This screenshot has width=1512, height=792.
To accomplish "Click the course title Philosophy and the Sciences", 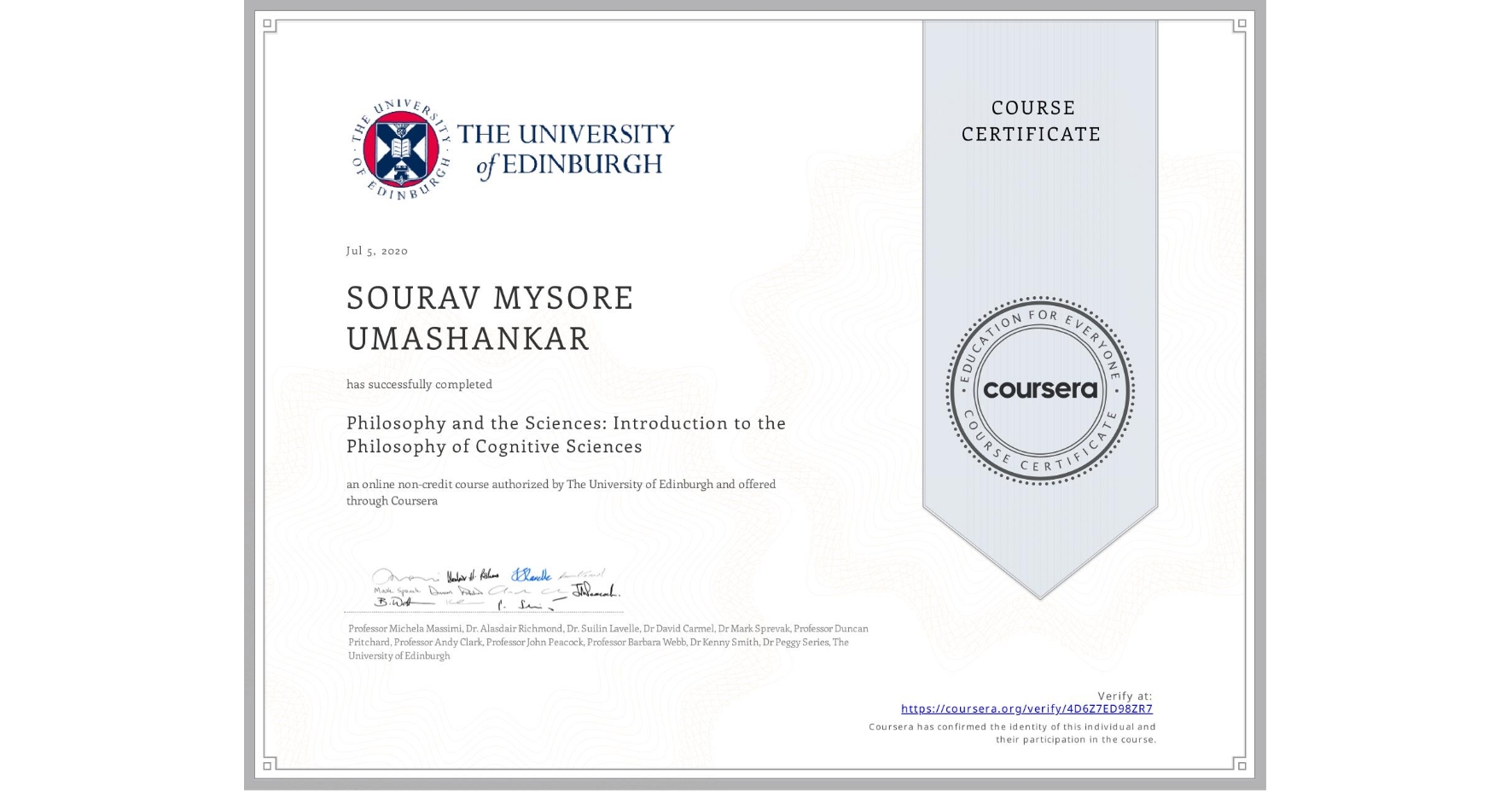I will pyautogui.click(x=566, y=434).
